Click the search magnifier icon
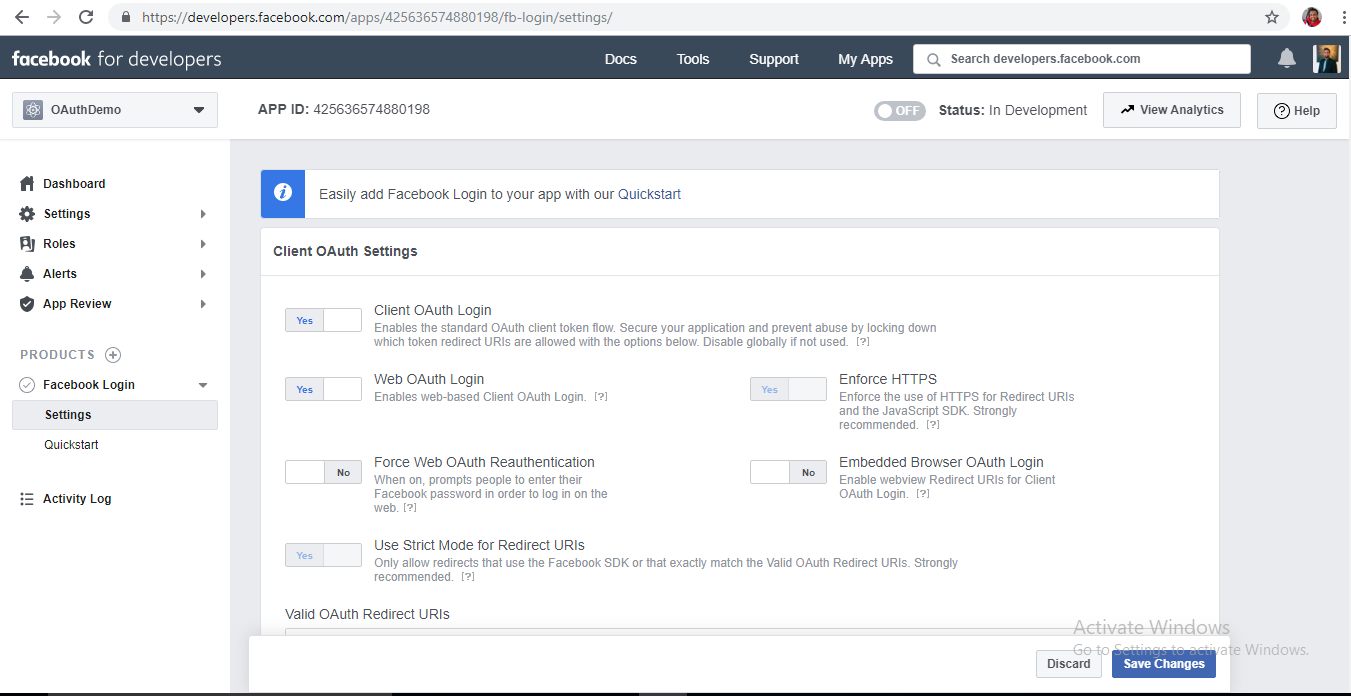This screenshot has height=696, width=1351. tap(934, 59)
